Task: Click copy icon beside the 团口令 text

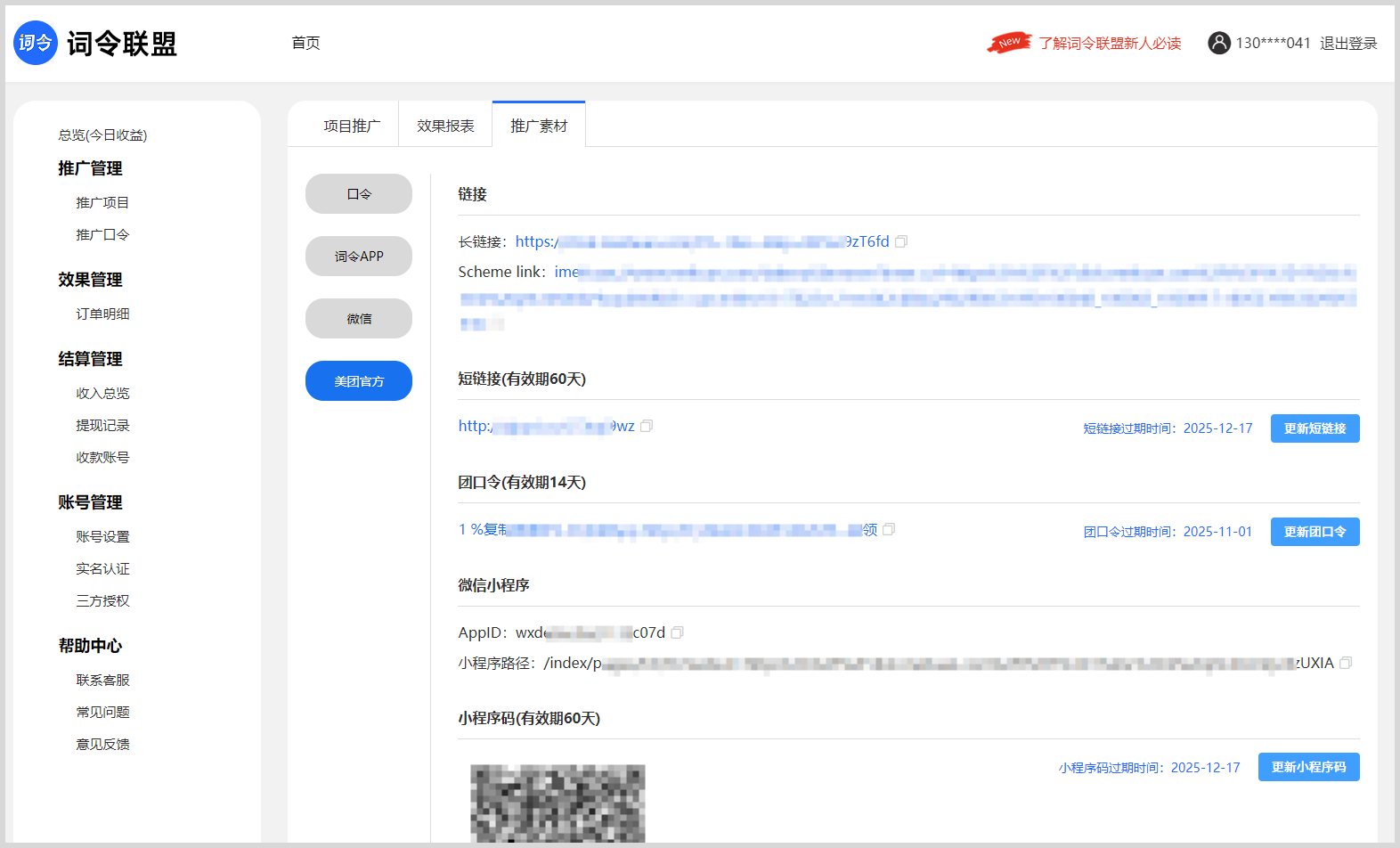Action: pyautogui.click(x=889, y=529)
